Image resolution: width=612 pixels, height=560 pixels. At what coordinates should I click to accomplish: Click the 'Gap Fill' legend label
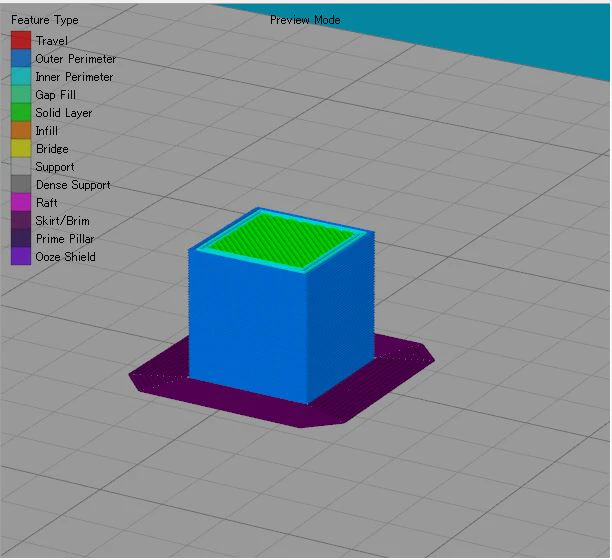(55, 95)
